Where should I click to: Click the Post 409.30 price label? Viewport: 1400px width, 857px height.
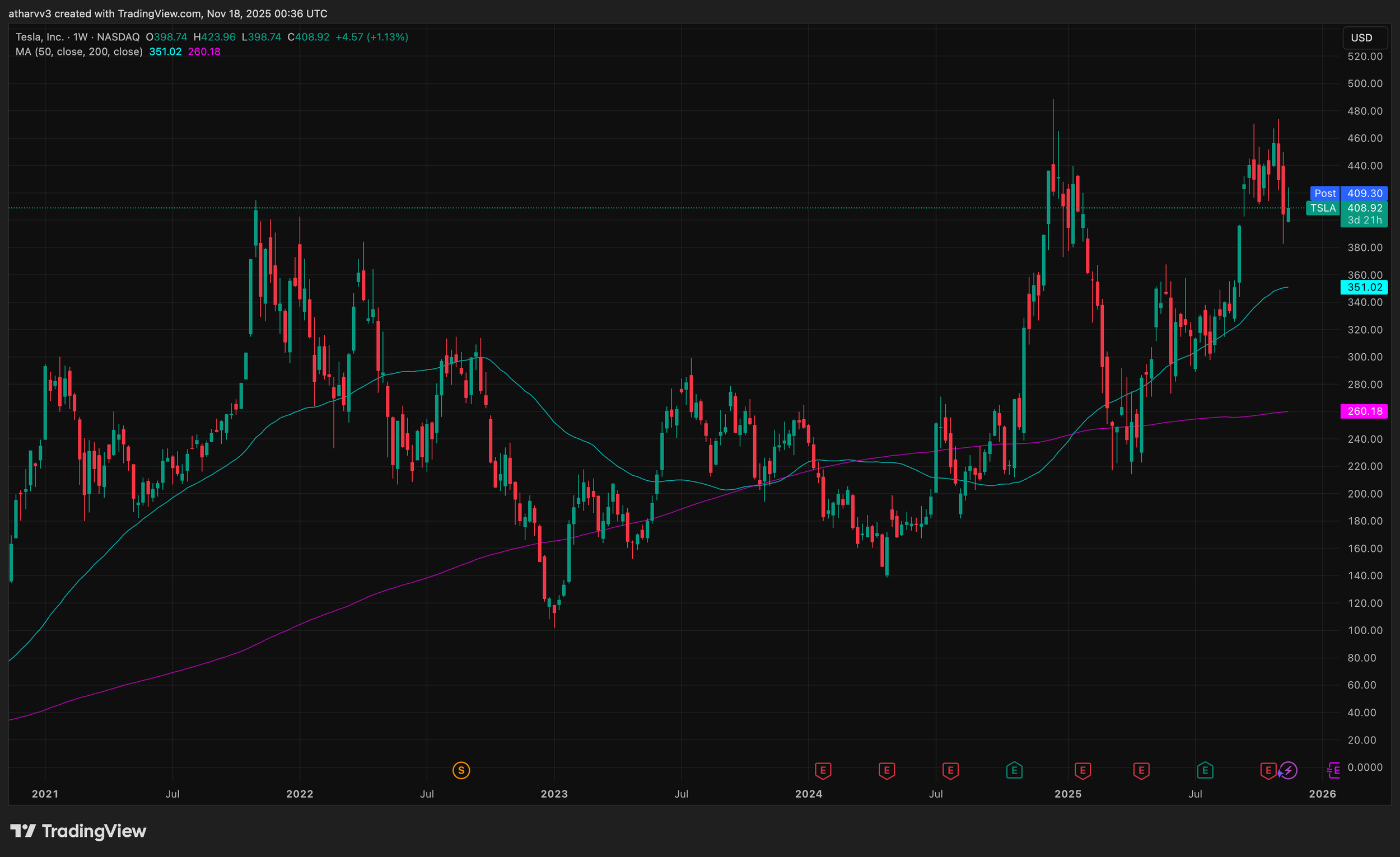1348,193
